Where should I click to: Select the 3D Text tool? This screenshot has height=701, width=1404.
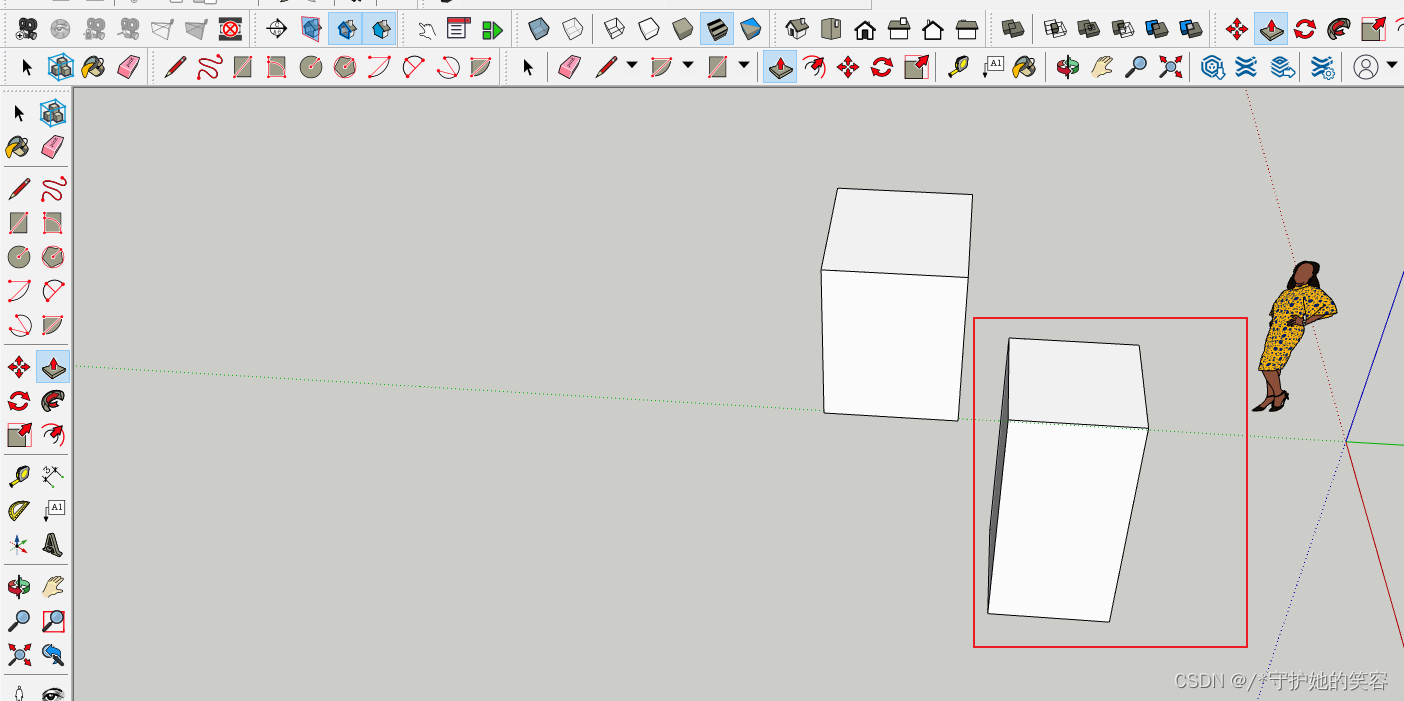(x=53, y=545)
